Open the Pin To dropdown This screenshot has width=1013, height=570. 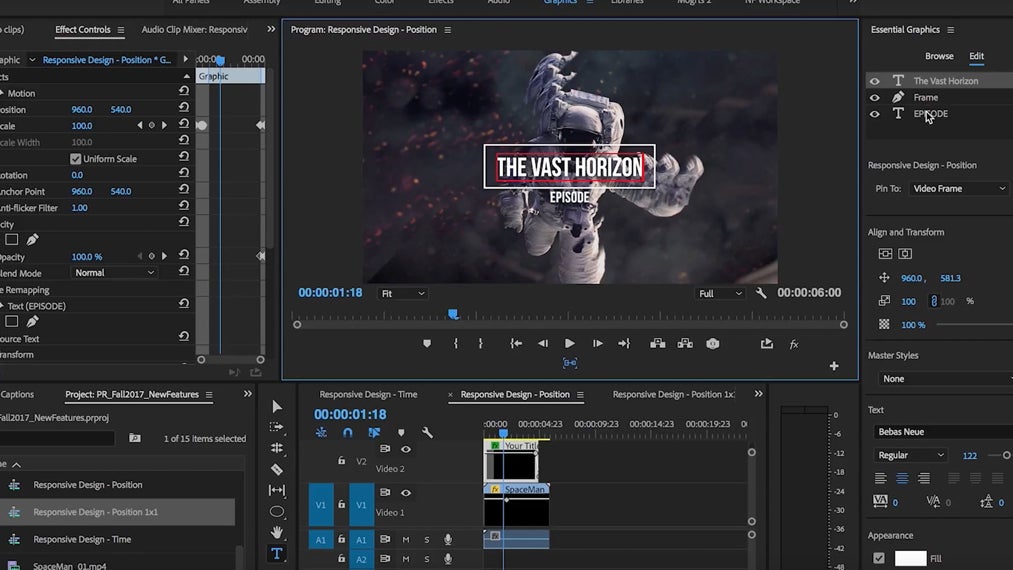coord(958,188)
